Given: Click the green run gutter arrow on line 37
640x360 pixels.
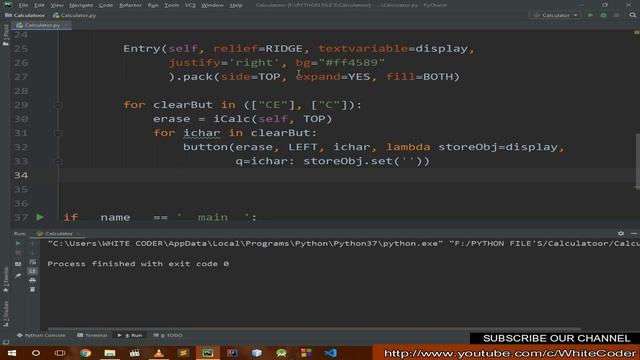Looking at the screenshot, I should (40, 217).
